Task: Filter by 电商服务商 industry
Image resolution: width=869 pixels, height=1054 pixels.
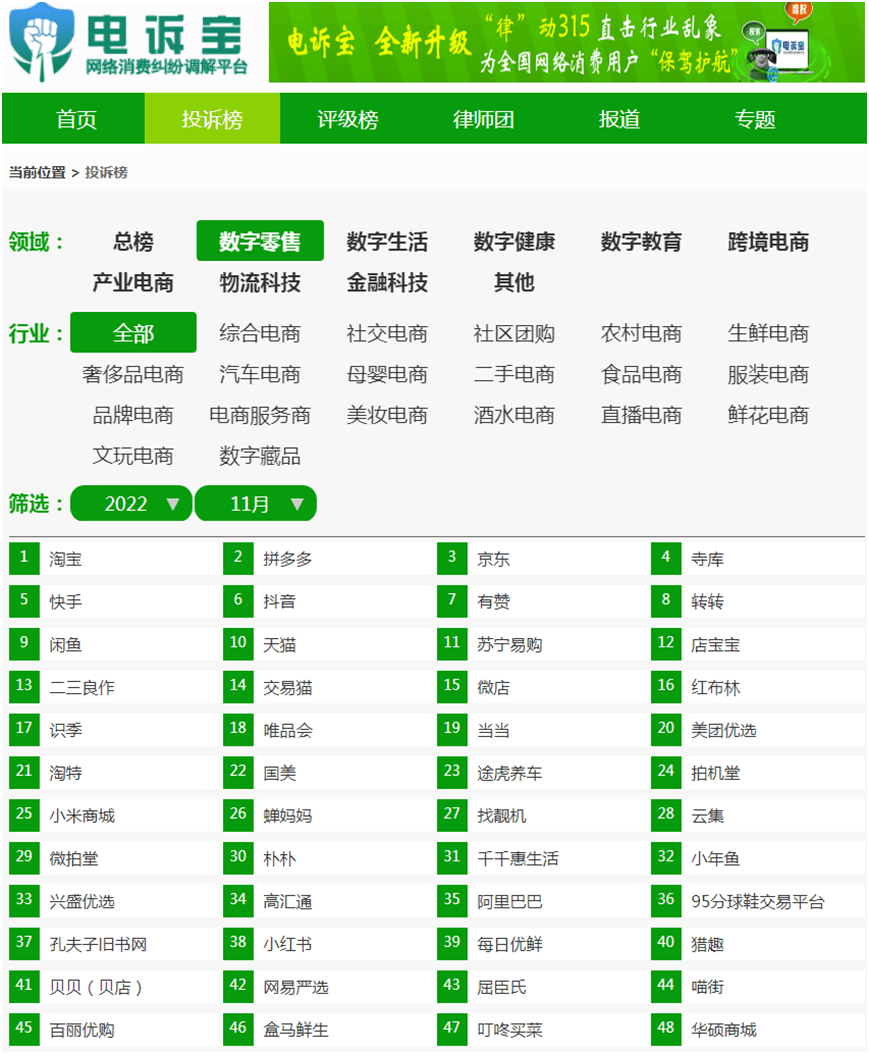Action: pyautogui.click(x=260, y=415)
